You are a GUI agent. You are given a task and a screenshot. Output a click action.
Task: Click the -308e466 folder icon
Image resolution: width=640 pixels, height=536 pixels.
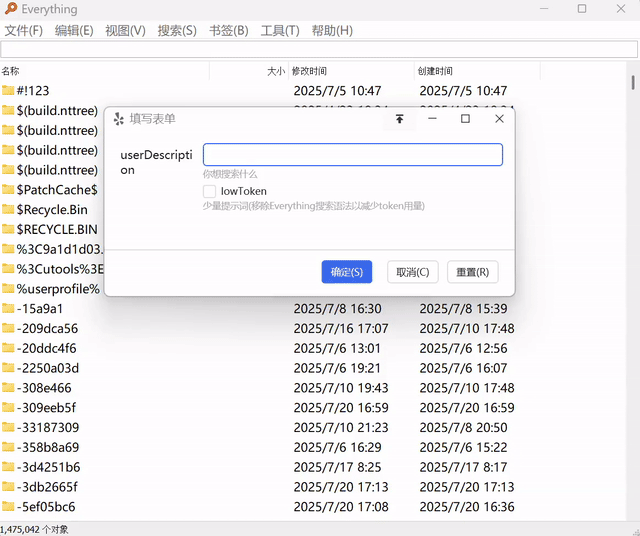(x=8, y=387)
